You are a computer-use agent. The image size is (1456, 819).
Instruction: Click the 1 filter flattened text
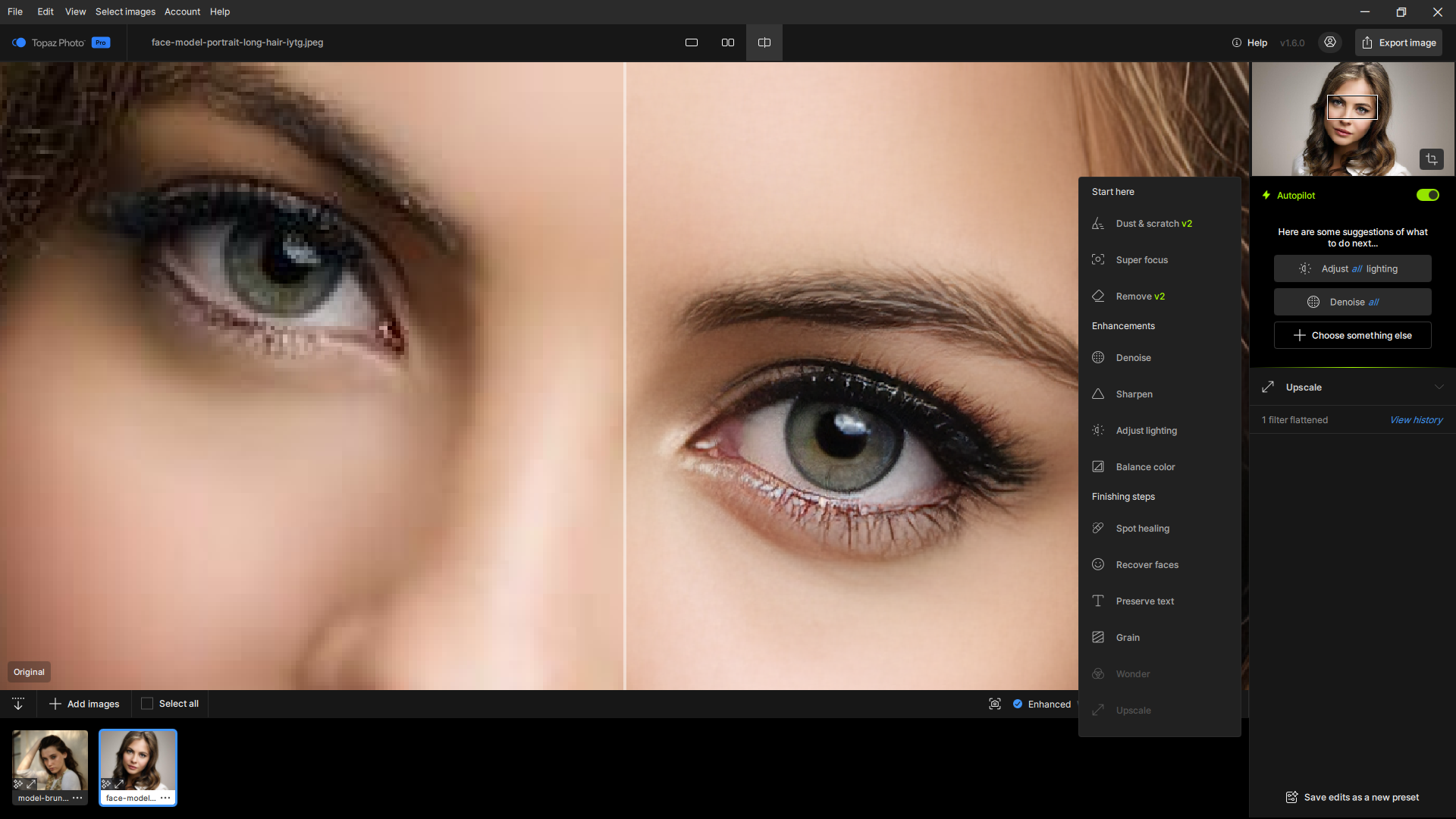coord(1294,420)
